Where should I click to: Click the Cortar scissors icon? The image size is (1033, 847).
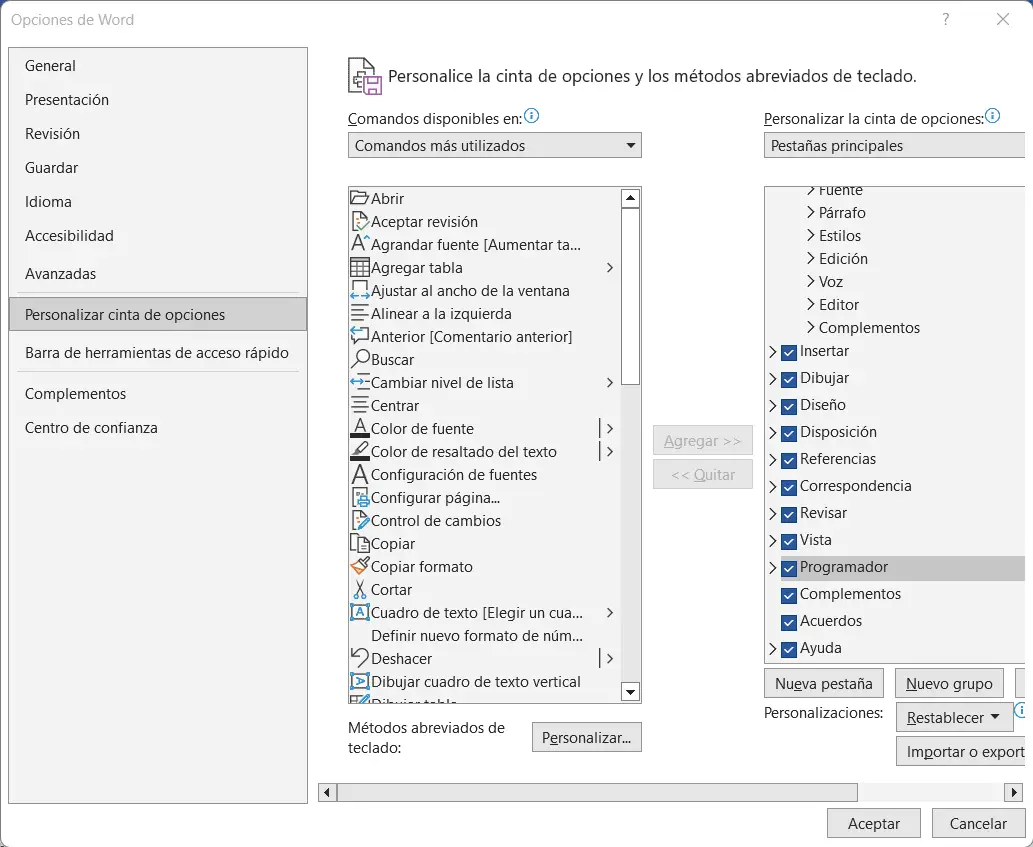click(x=359, y=589)
